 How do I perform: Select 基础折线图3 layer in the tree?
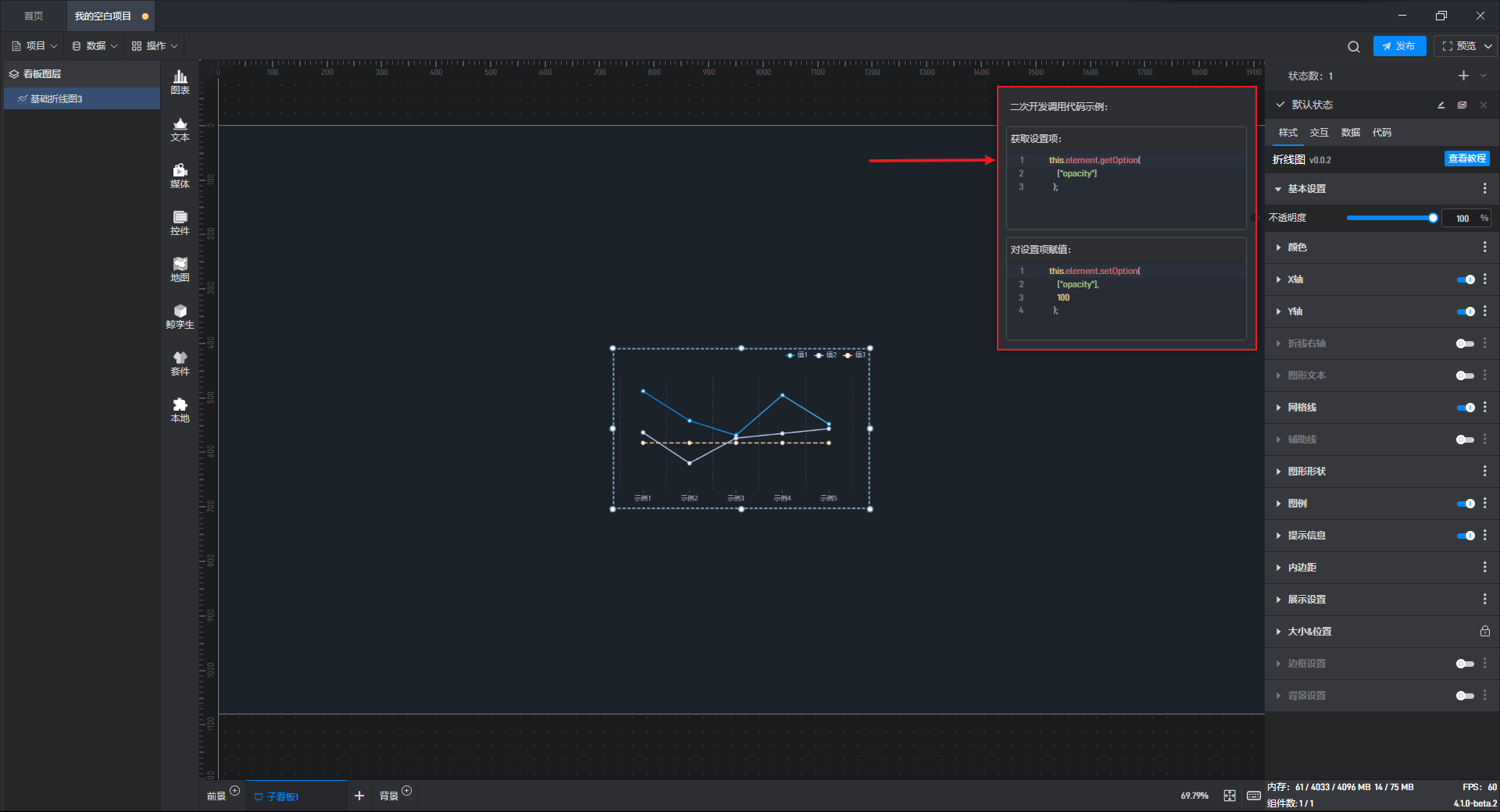82,98
